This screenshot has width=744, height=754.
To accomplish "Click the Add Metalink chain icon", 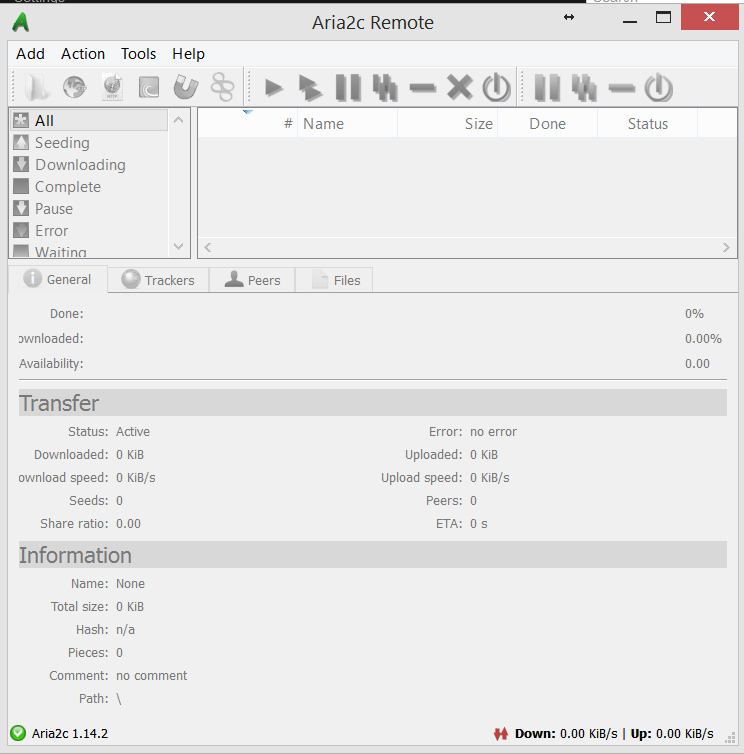I will [x=222, y=88].
